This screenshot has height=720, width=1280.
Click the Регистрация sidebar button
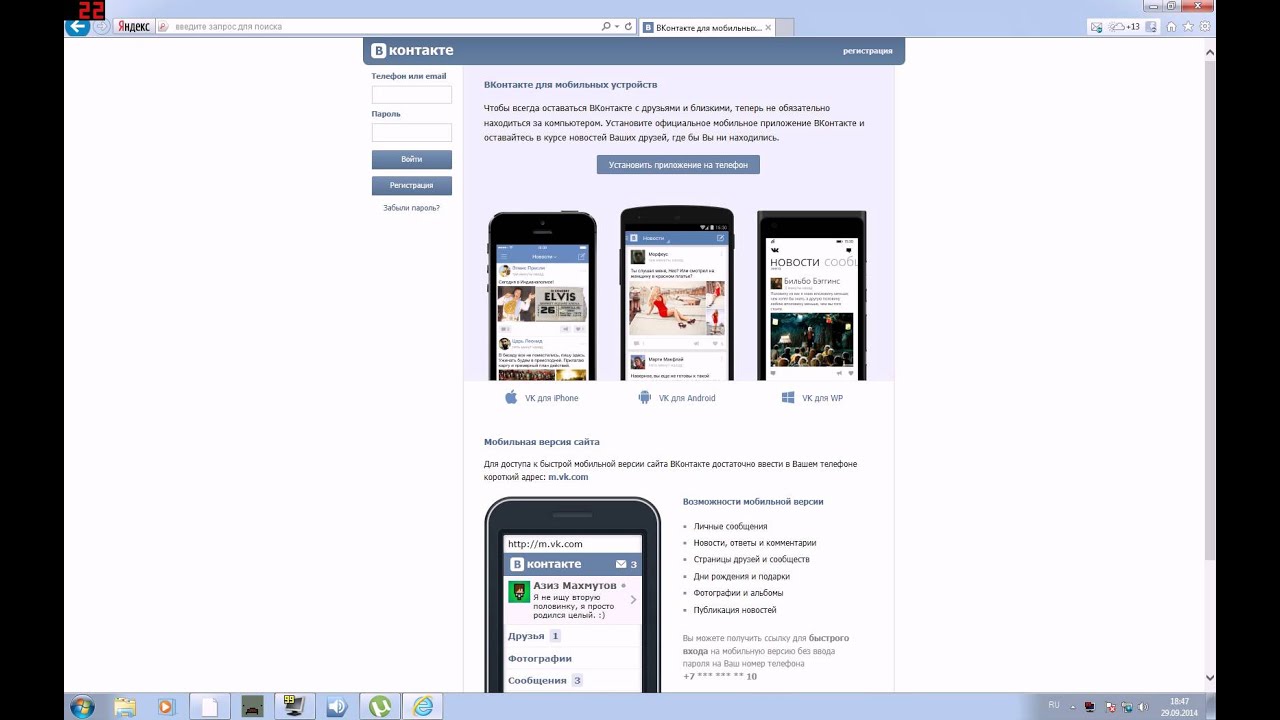click(412, 185)
